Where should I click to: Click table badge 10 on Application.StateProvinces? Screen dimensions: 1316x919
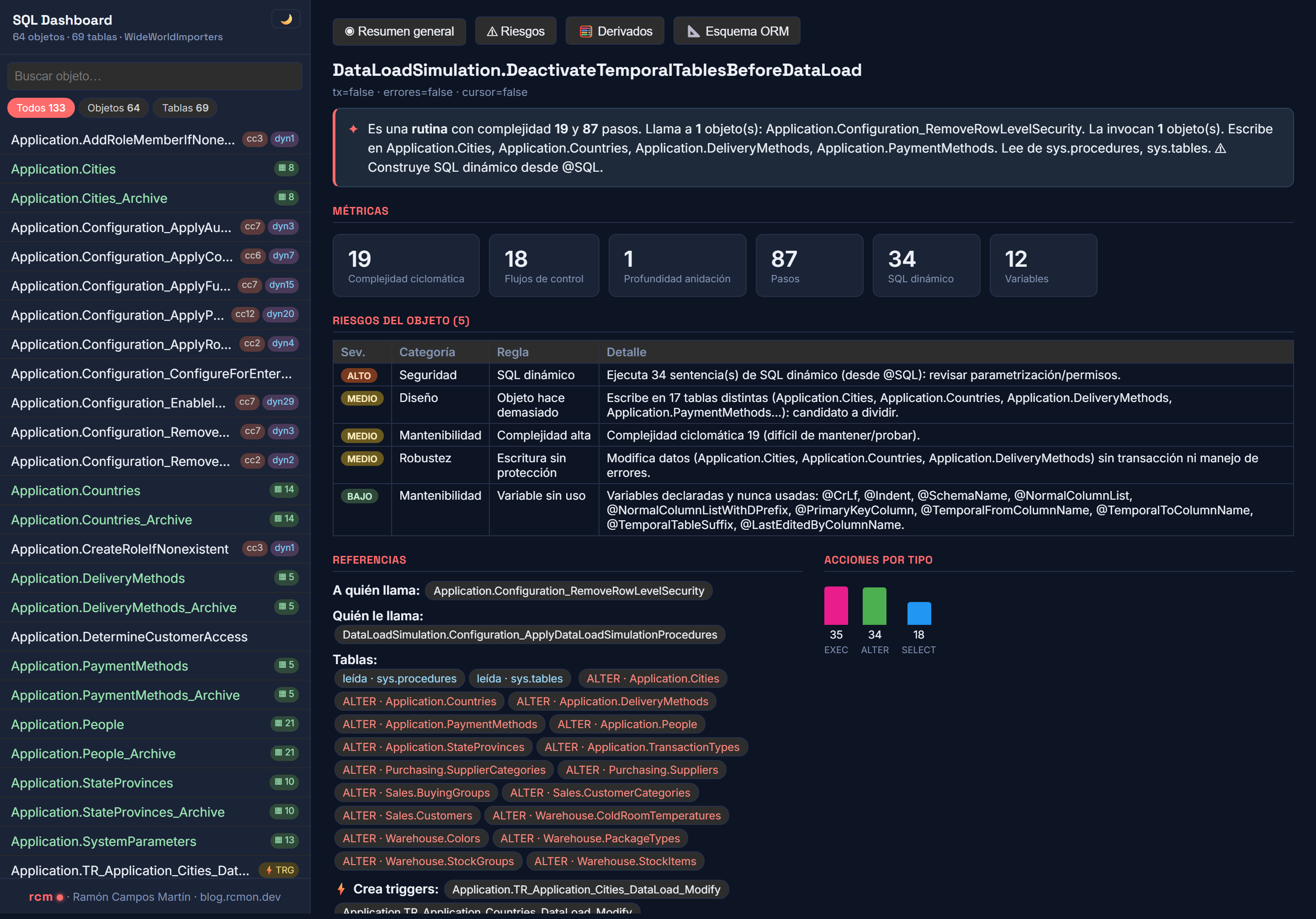click(x=284, y=782)
